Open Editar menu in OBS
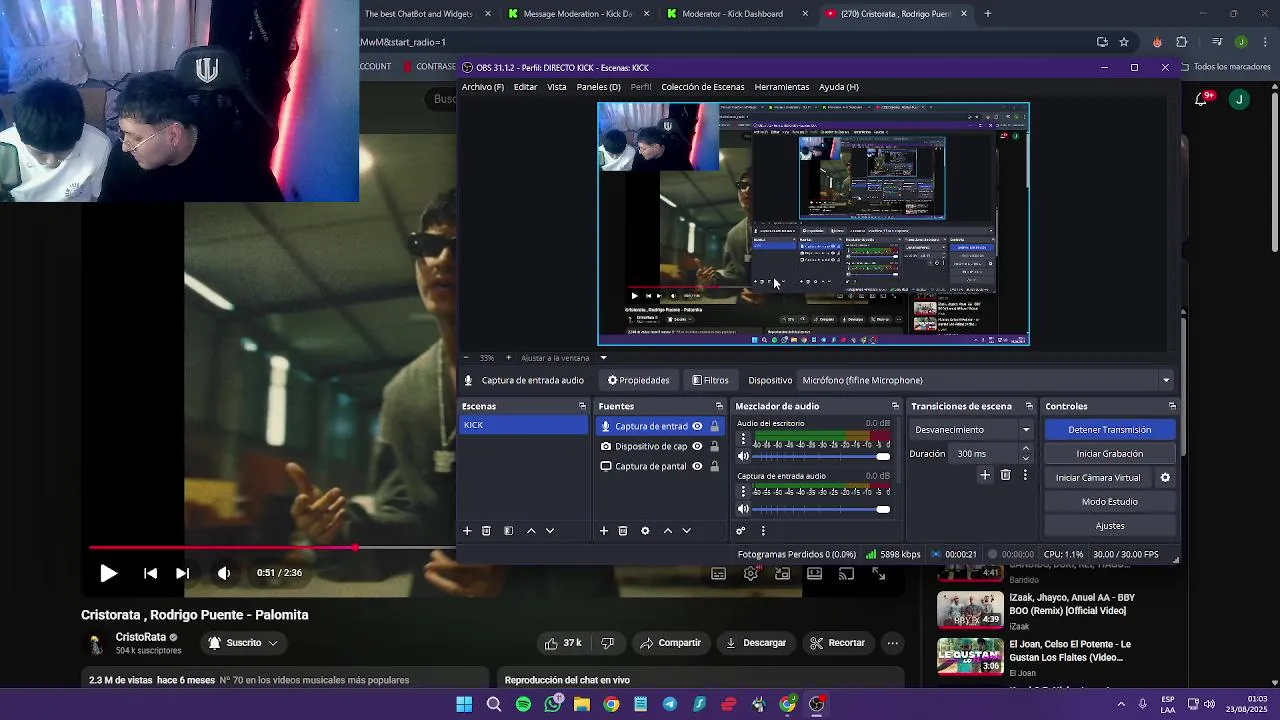Image resolution: width=1280 pixels, height=720 pixels. pyautogui.click(x=525, y=87)
